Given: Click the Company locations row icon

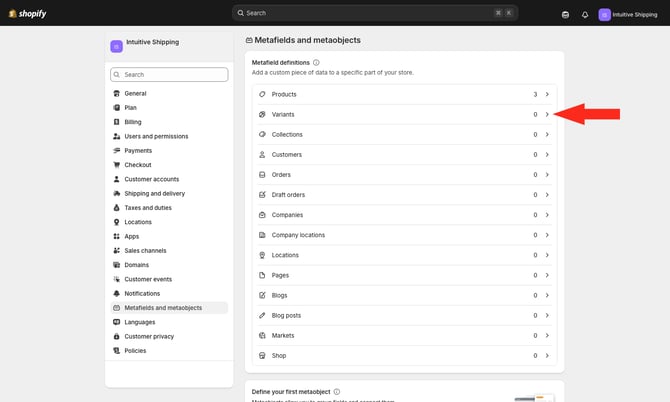Looking at the screenshot, I should coord(262,235).
